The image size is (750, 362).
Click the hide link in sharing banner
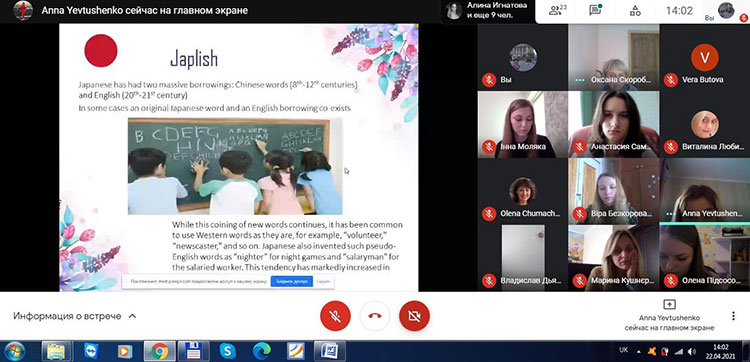(323, 282)
